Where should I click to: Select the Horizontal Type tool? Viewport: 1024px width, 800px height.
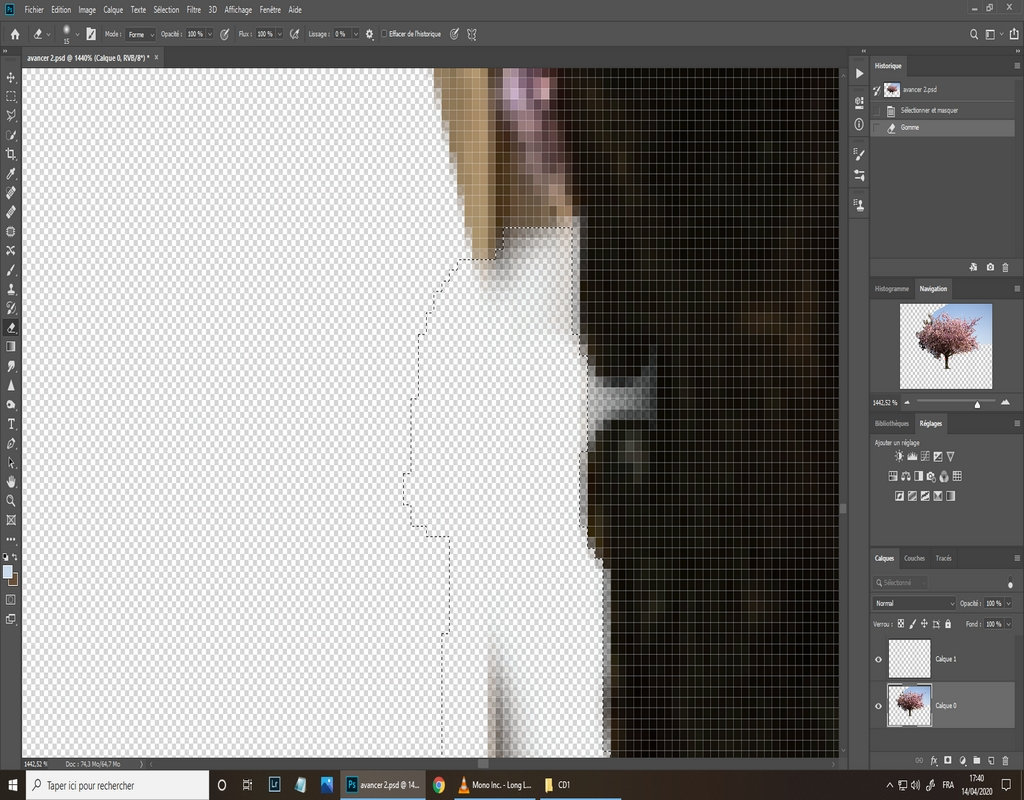[x=11, y=424]
